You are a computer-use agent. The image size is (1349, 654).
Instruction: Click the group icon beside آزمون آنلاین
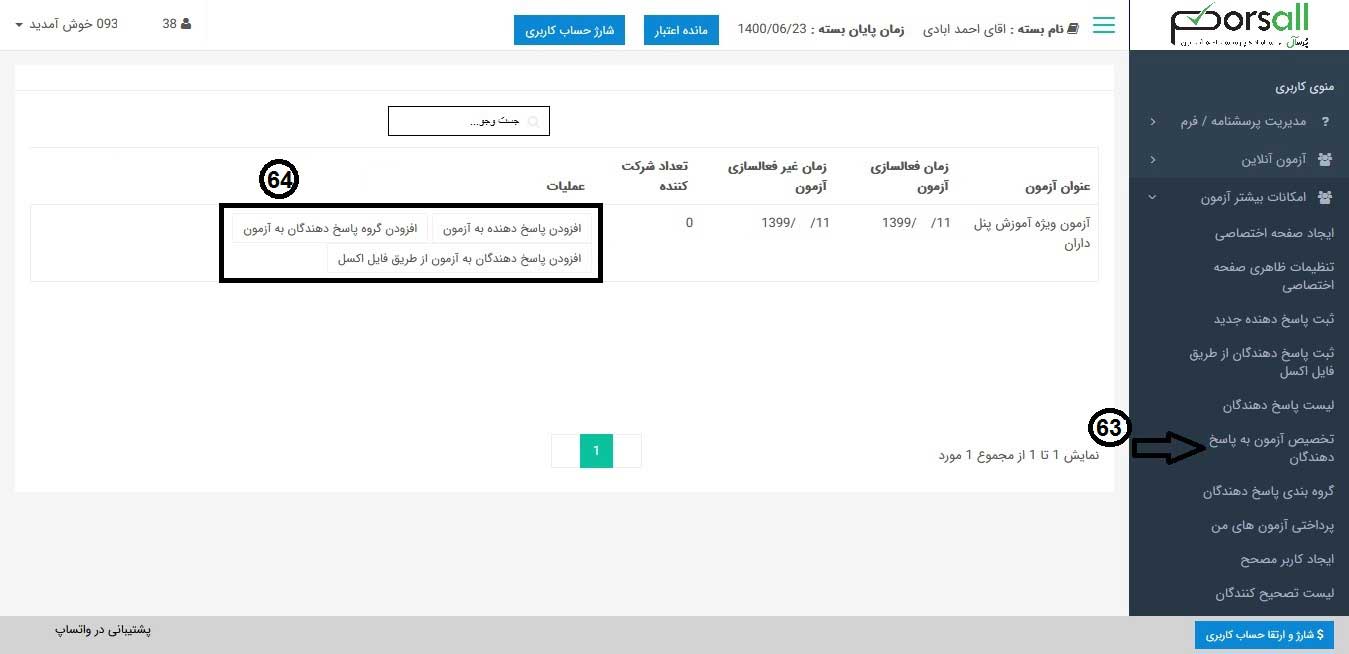[x=1326, y=159]
